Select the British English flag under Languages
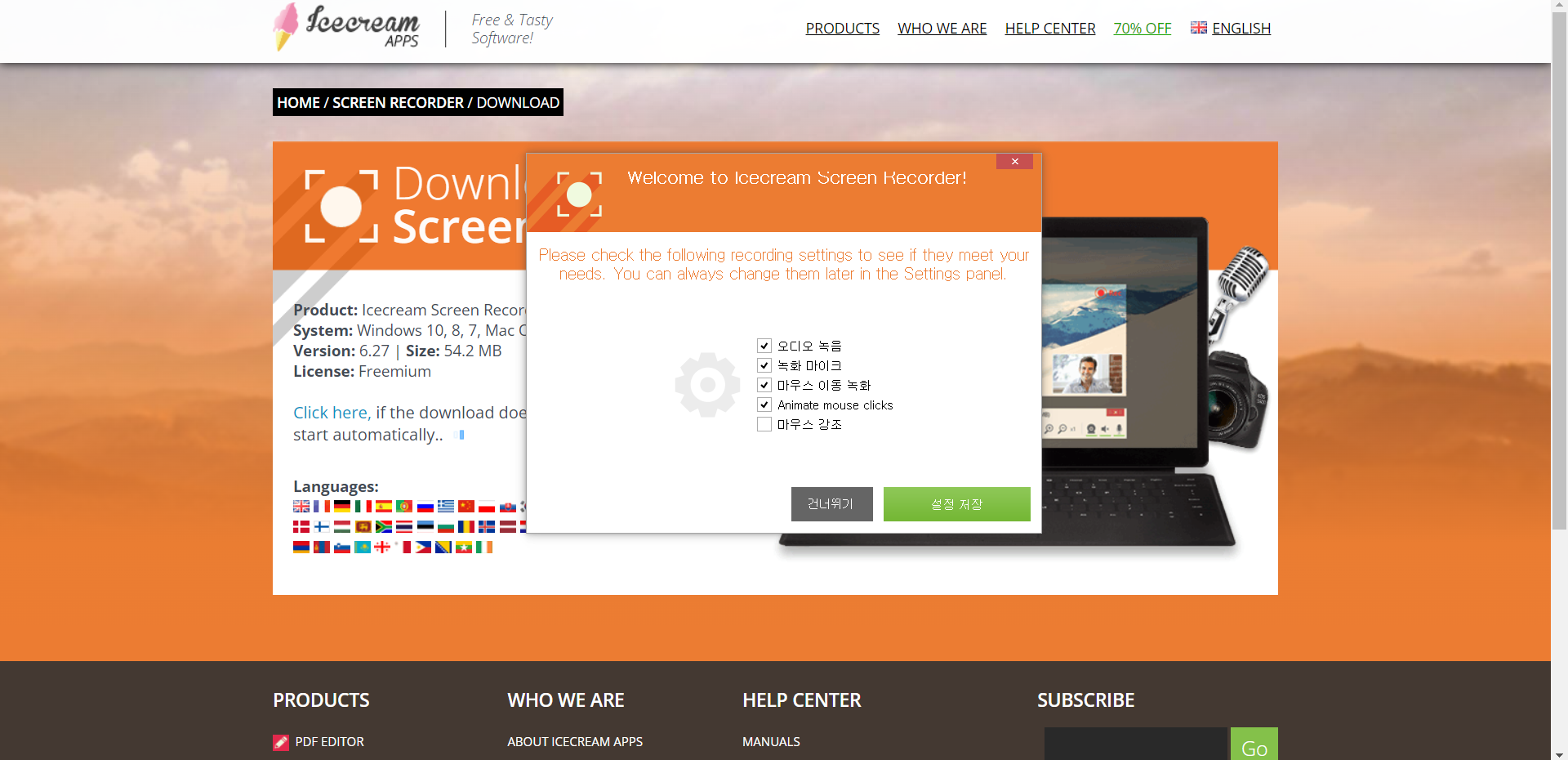 coord(301,506)
